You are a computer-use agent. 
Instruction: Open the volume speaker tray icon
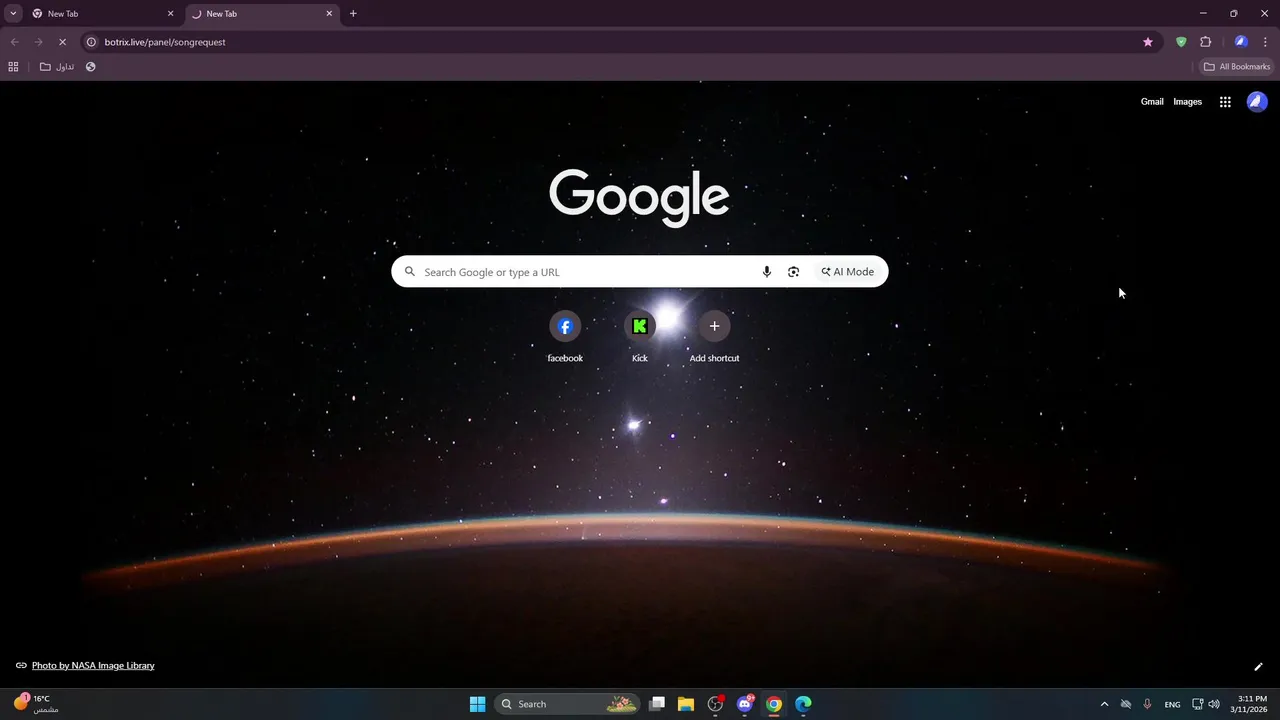[1214, 704]
